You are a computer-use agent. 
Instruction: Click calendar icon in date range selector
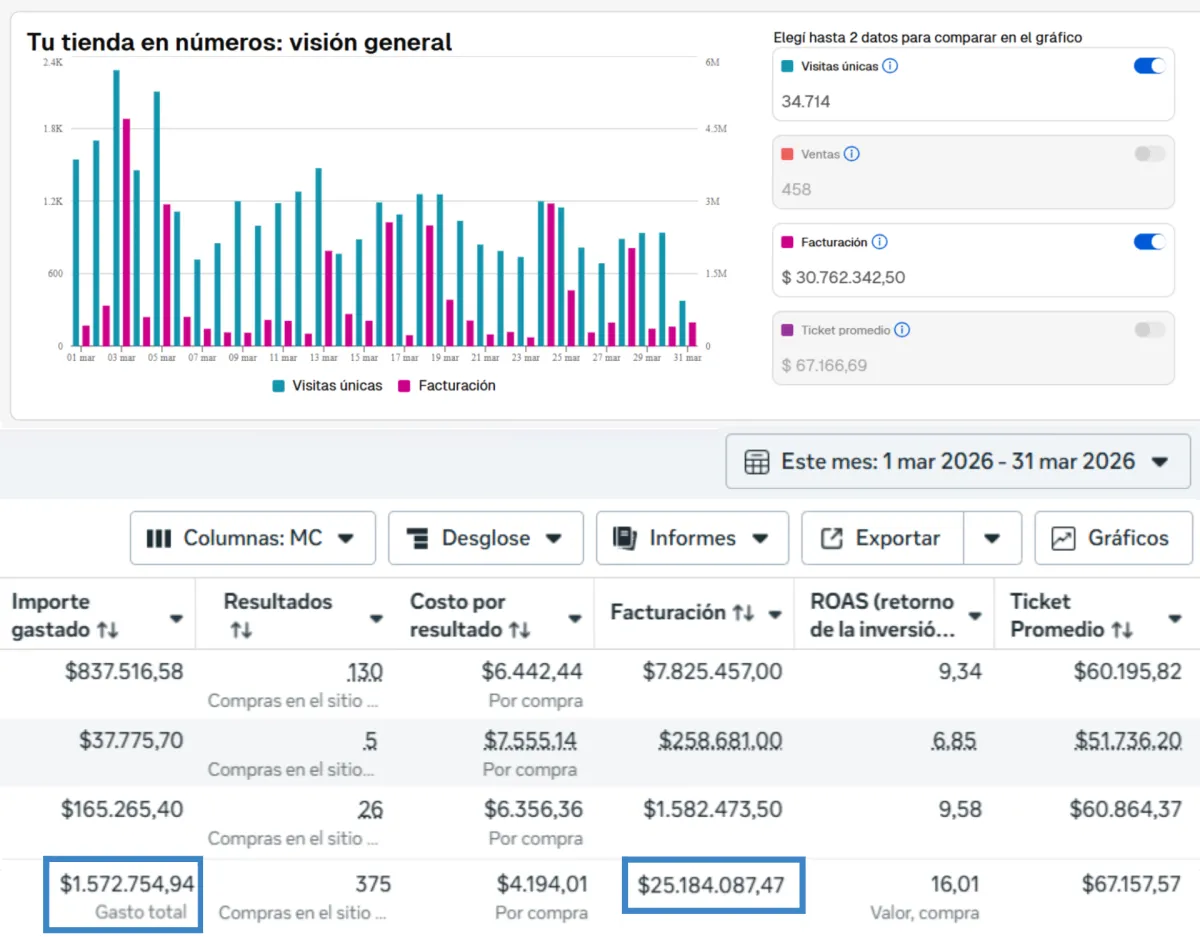click(x=757, y=462)
